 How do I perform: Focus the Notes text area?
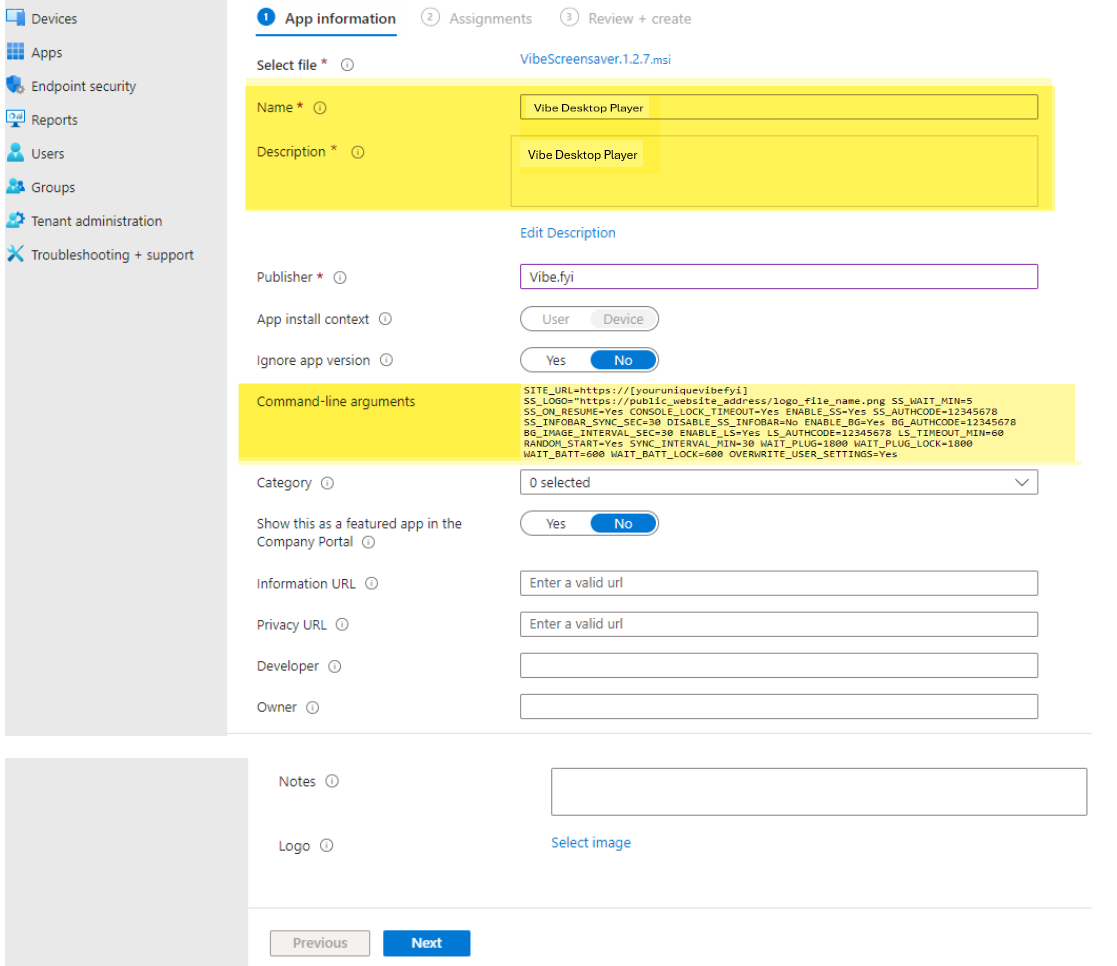pyautogui.click(x=819, y=791)
